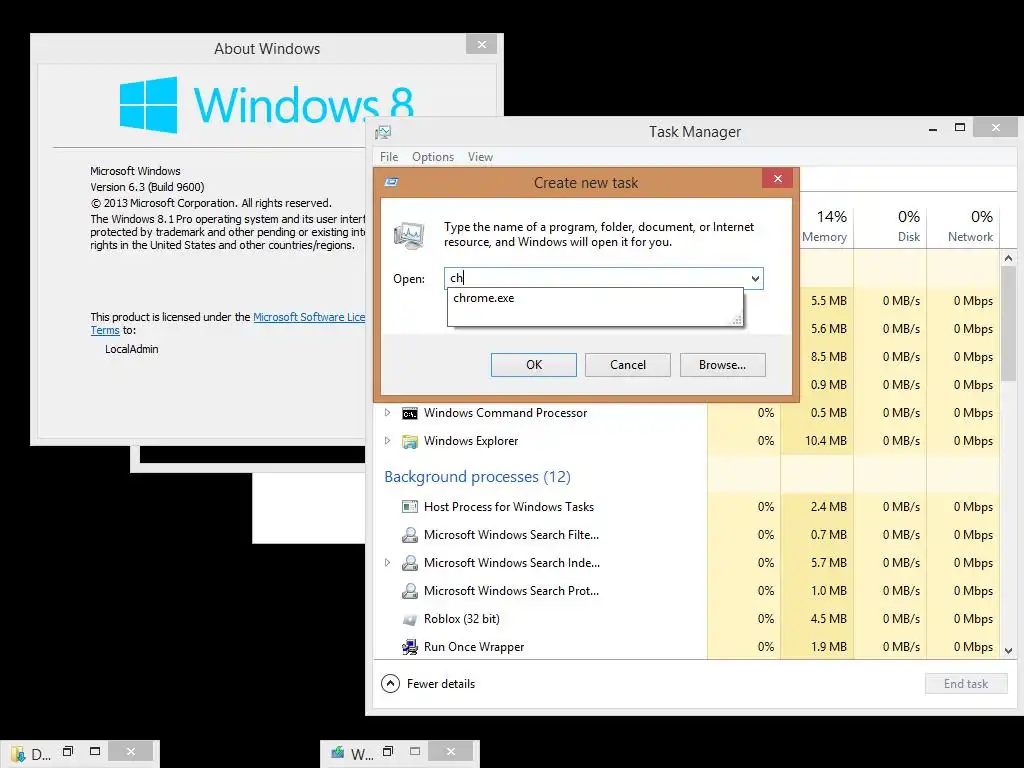Open the Options menu in Task Manager
1024x768 pixels.
coord(433,157)
